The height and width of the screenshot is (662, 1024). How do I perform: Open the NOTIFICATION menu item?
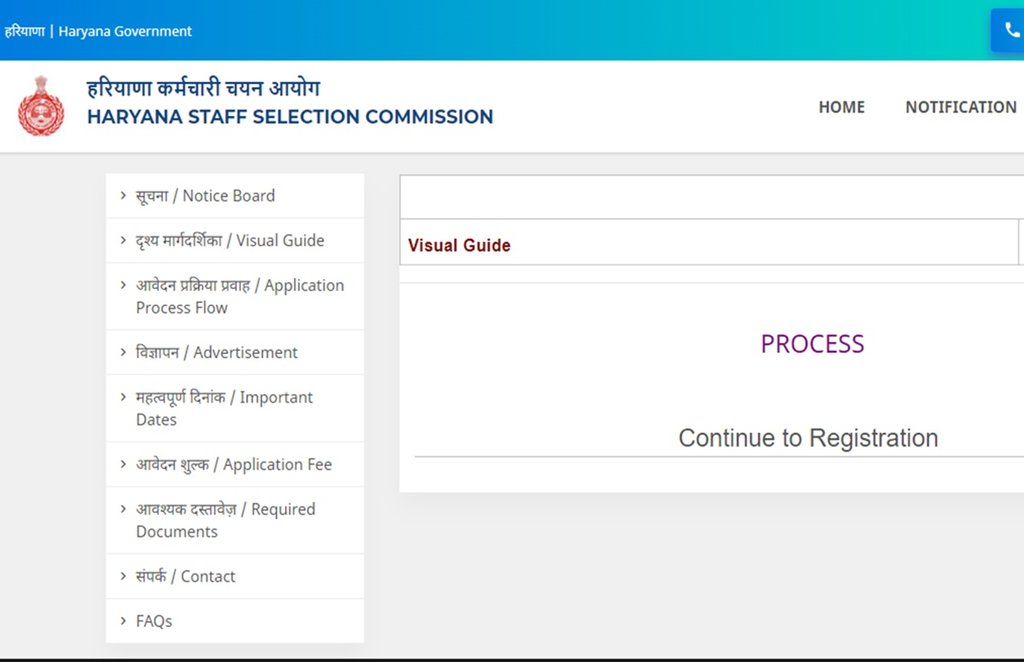pos(961,107)
